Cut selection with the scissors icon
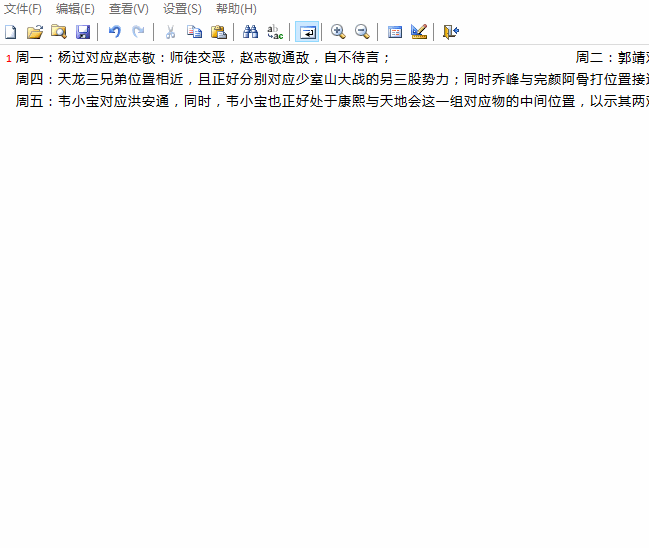This screenshot has width=649, height=548. 170,32
